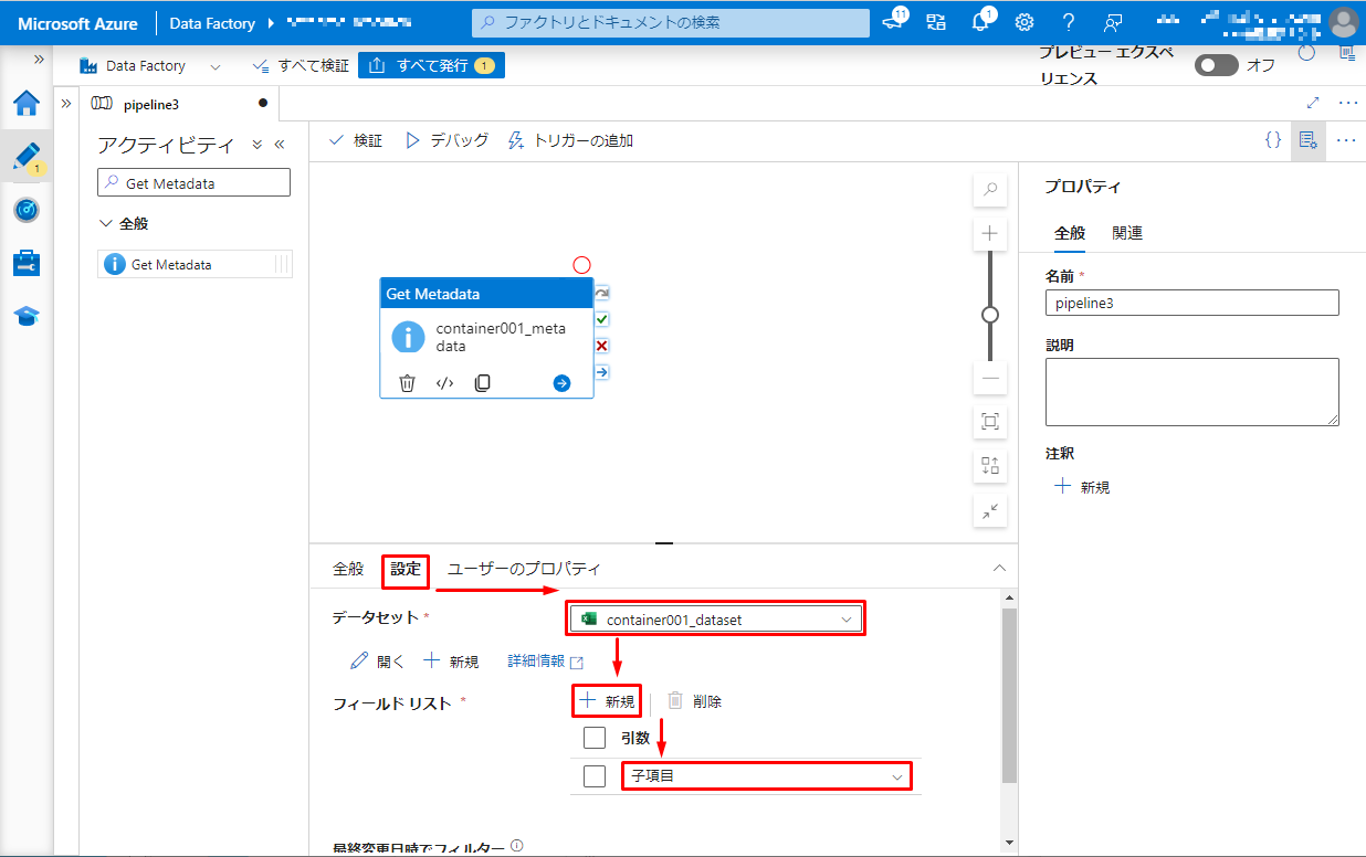This screenshot has width=1366, height=857.
Task: Open the settings gear in header
Action: [1024, 22]
